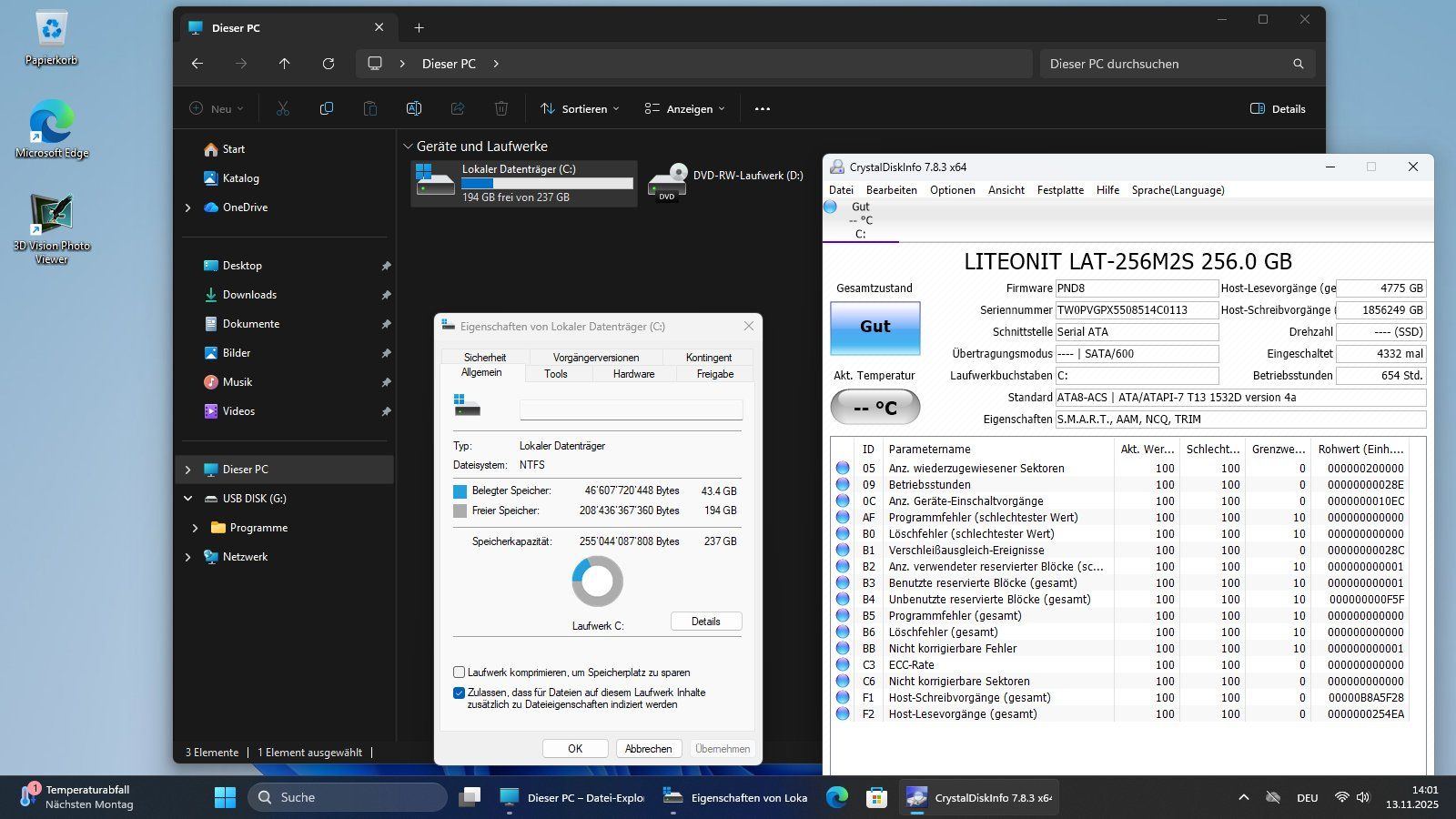Viewport: 1456px width, 819px height.
Task: Click the Dieser PC durchsuchen search box
Action: (1178, 64)
